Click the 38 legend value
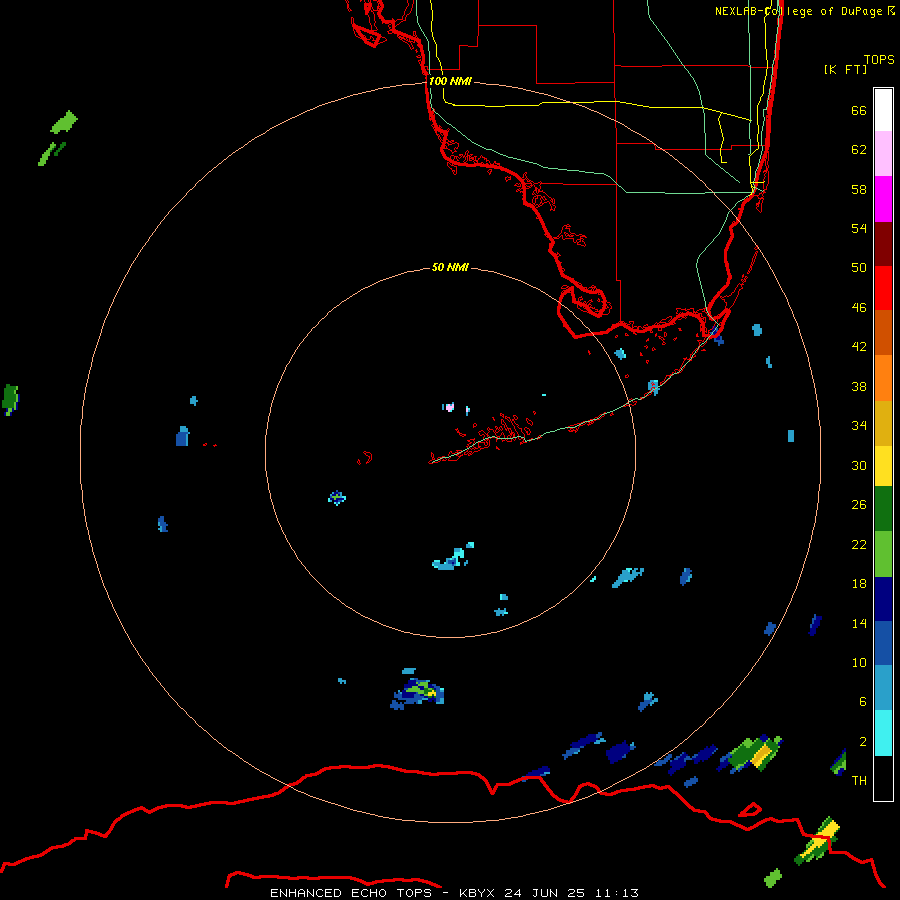The width and height of the screenshot is (900, 900). coord(859,387)
